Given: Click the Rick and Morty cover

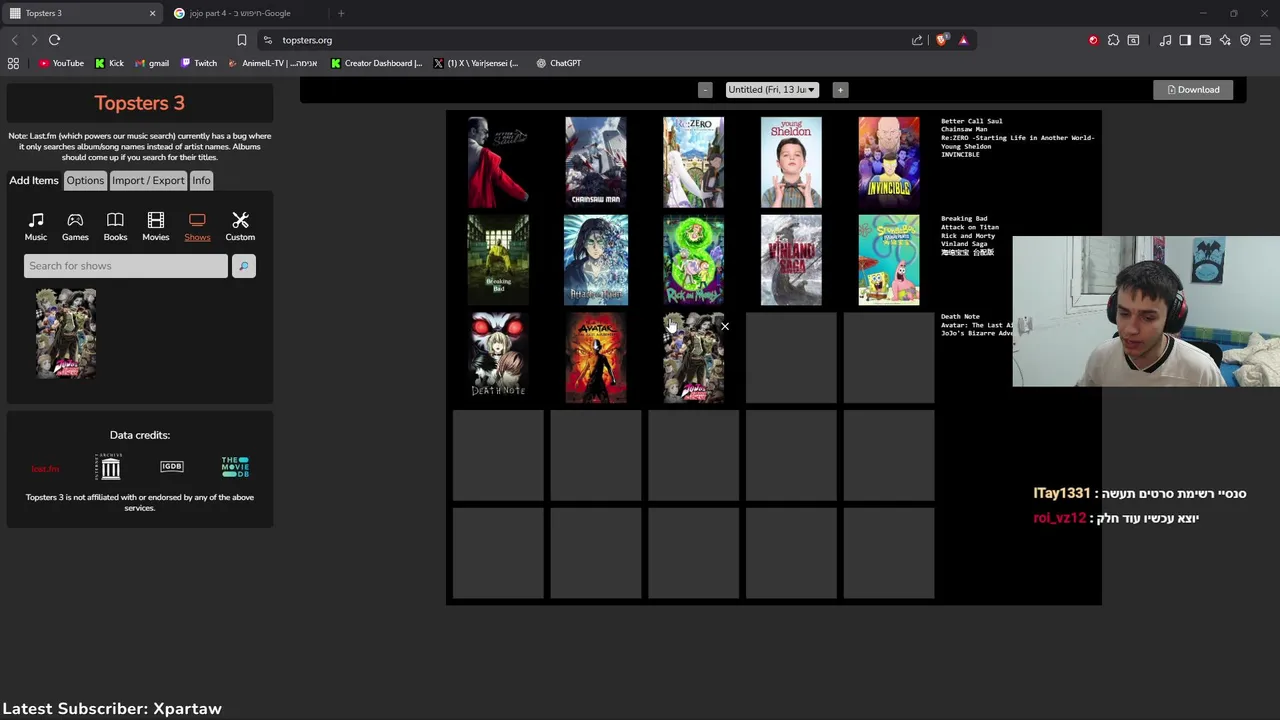Looking at the screenshot, I should point(693,260).
